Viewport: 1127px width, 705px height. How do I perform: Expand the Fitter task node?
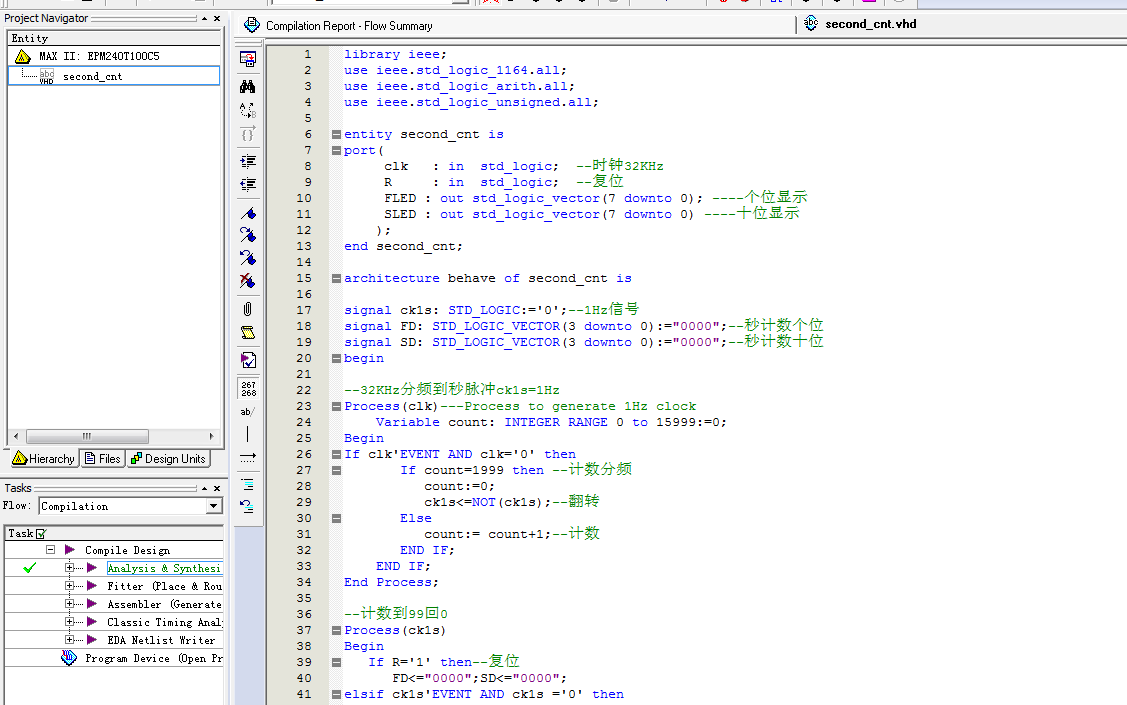tap(70, 586)
